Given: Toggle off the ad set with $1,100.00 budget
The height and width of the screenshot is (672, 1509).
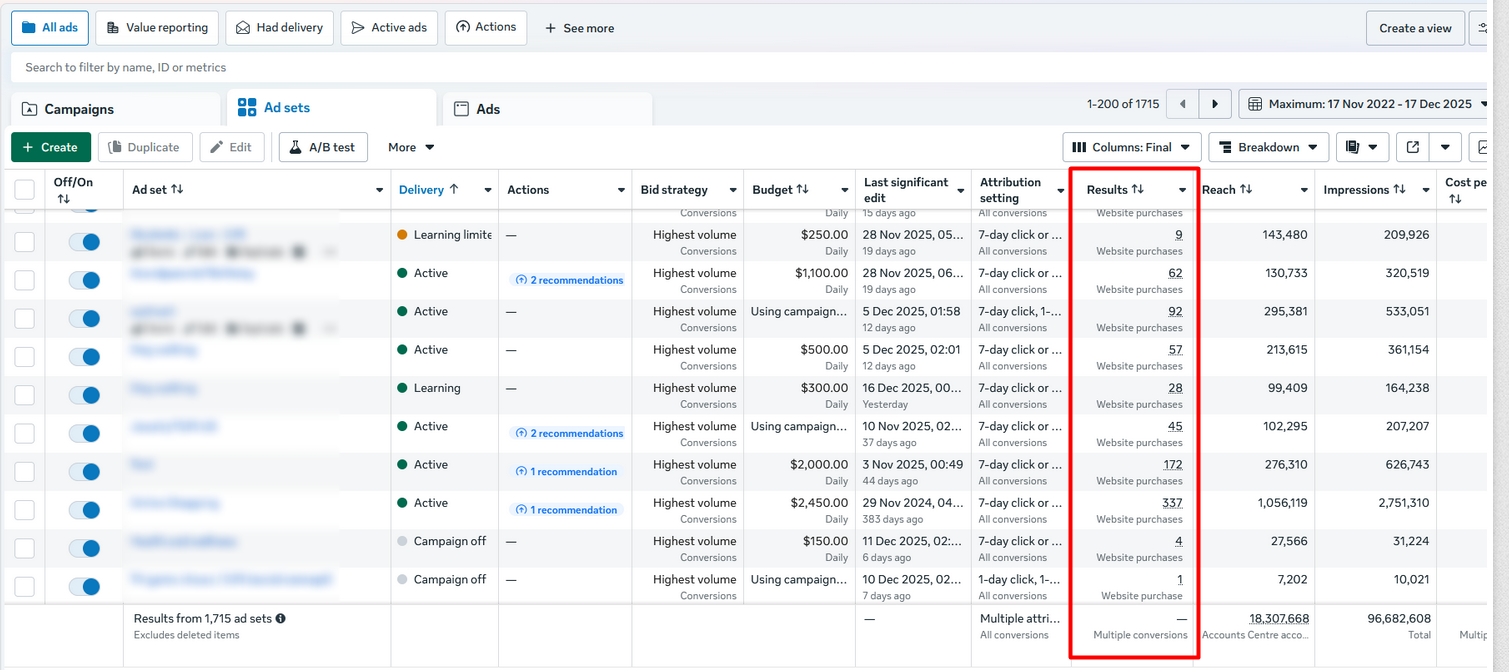Looking at the screenshot, I should 84,280.
